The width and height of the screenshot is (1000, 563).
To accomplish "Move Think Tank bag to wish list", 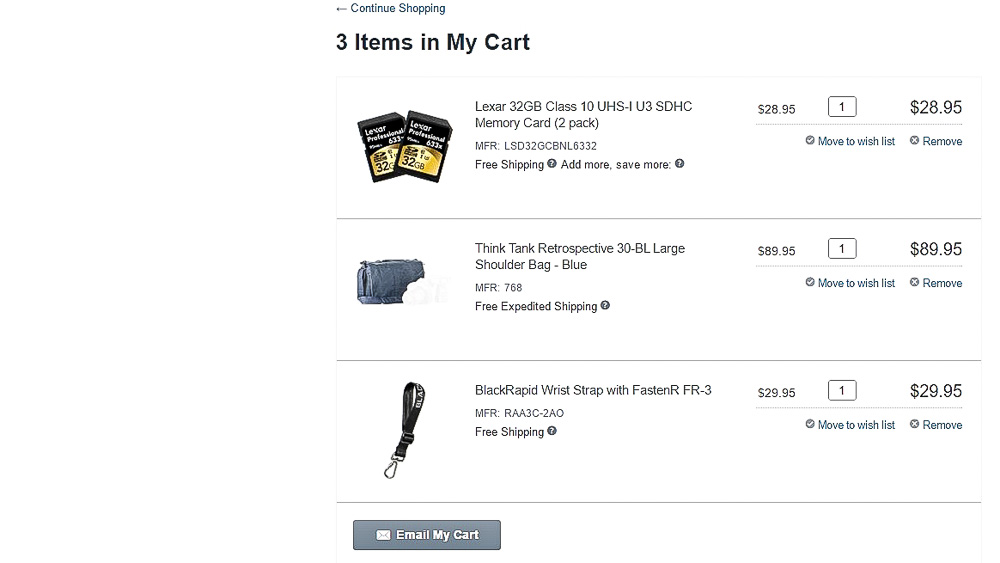I will point(850,284).
